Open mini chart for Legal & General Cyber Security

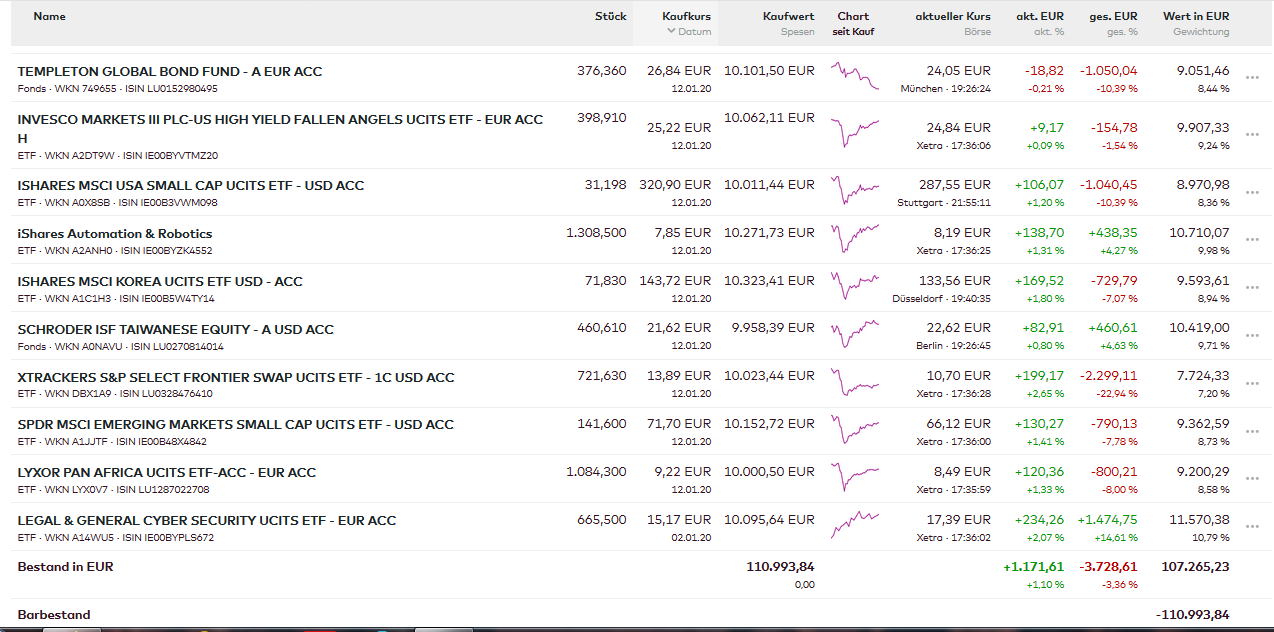(854, 526)
